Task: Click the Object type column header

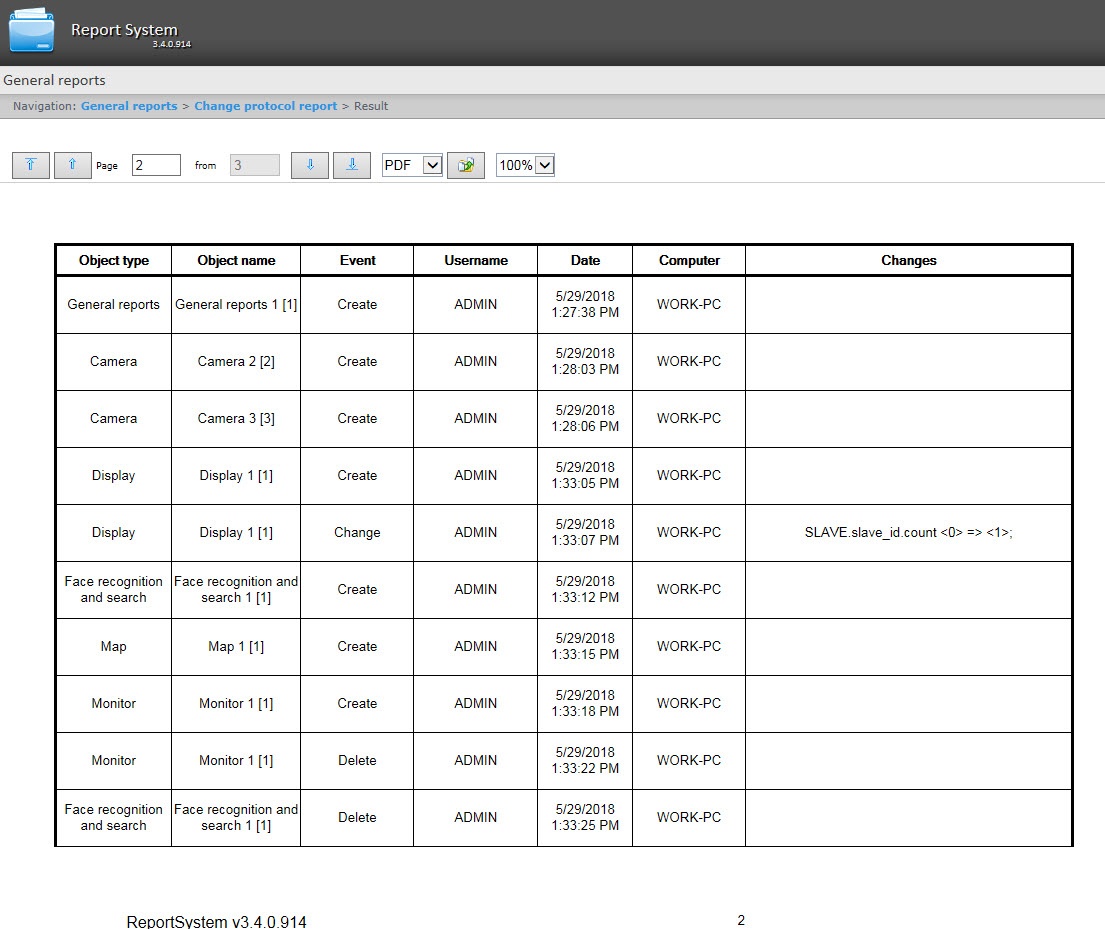Action: pyautogui.click(x=114, y=260)
